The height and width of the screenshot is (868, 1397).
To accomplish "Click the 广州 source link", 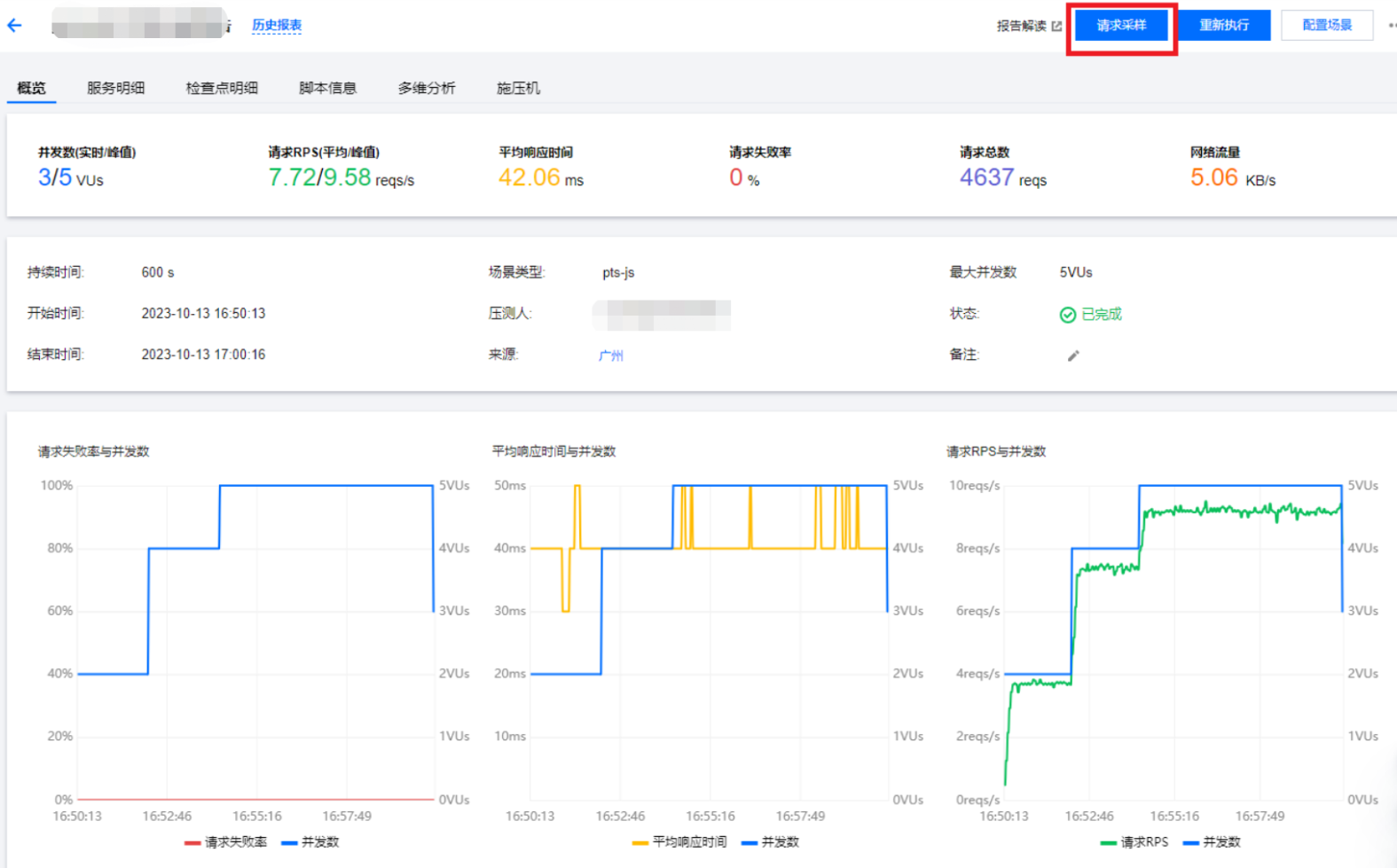I will click(x=610, y=356).
